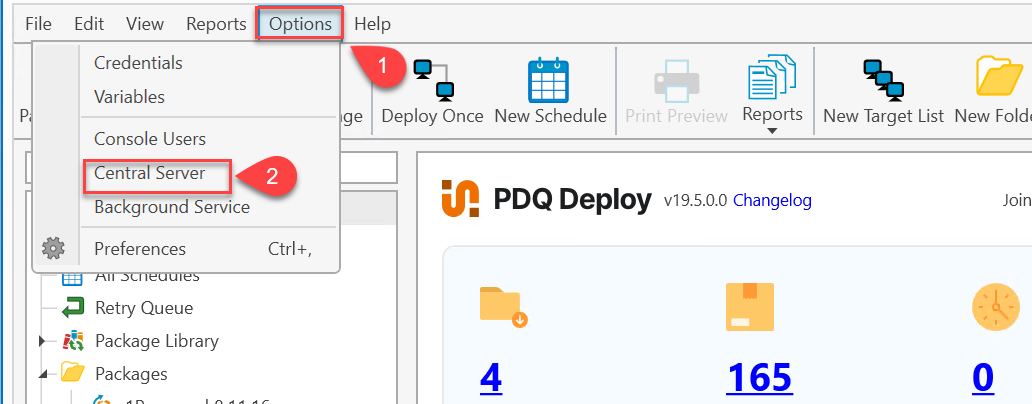Expand the Package Library node
1032x404 pixels.
click(x=43, y=341)
